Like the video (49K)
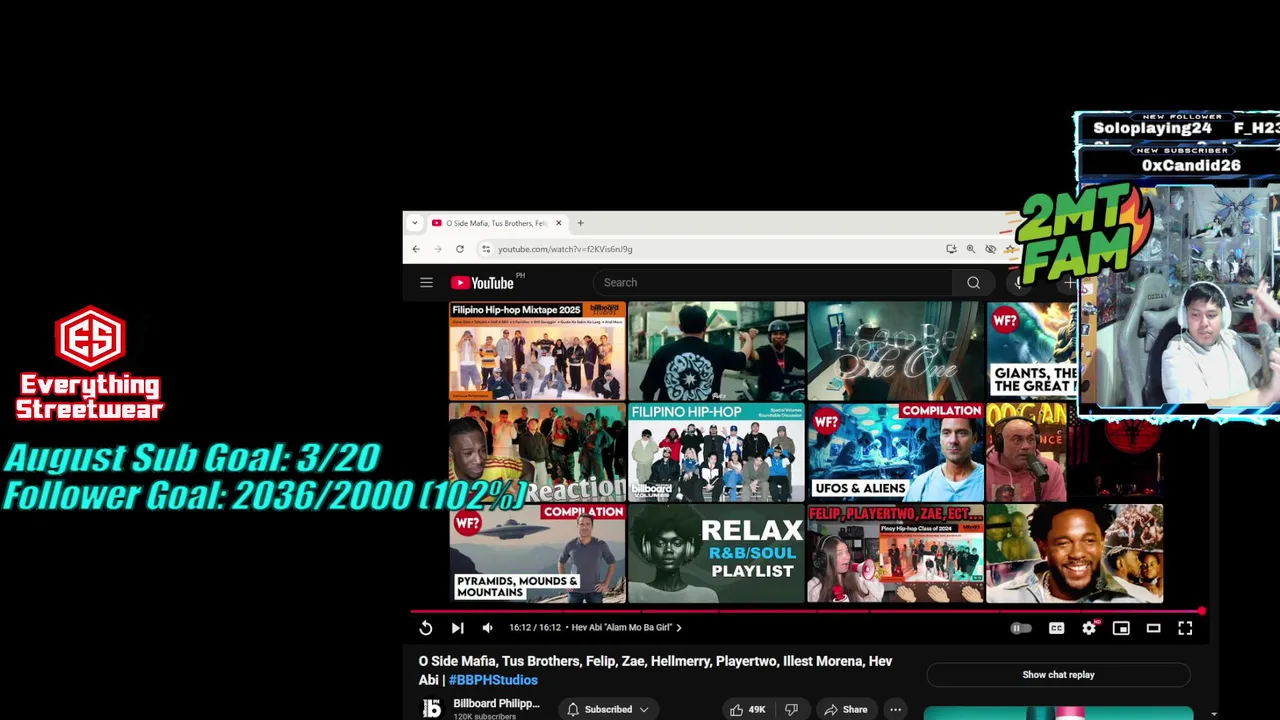 click(748, 709)
